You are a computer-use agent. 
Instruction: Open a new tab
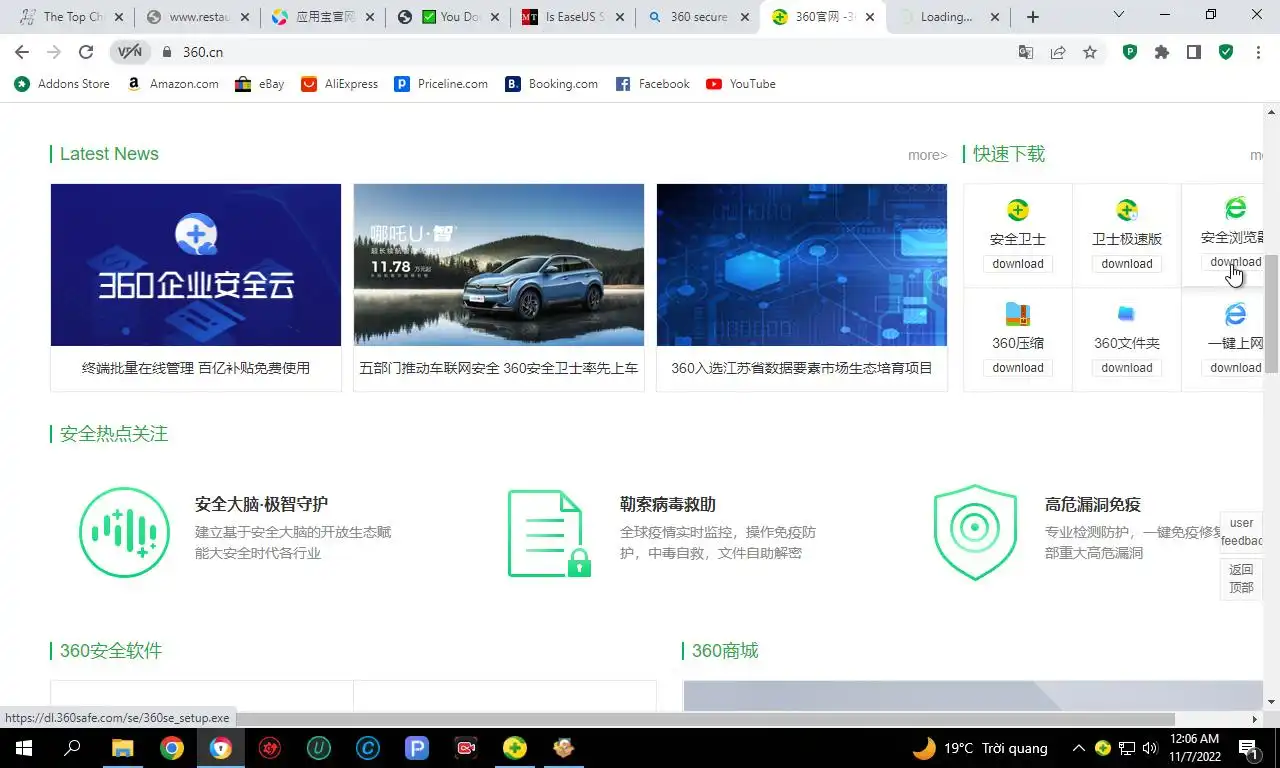[x=1033, y=17]
